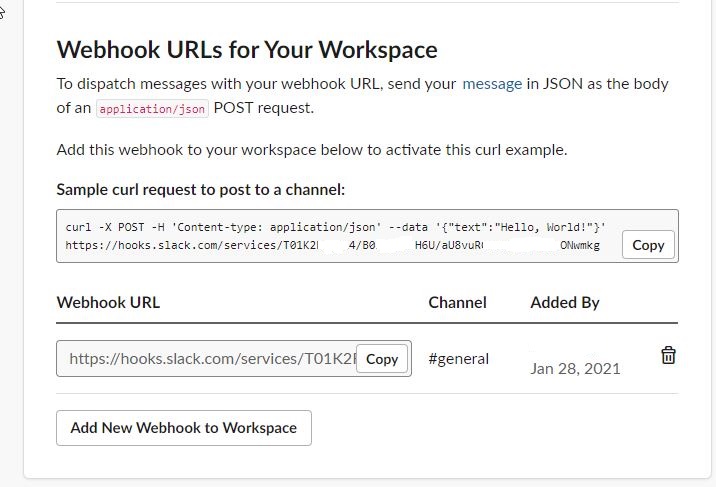Click the "Hello, World!" text in curl sample

pyautogui.click(x=555, y=226)
